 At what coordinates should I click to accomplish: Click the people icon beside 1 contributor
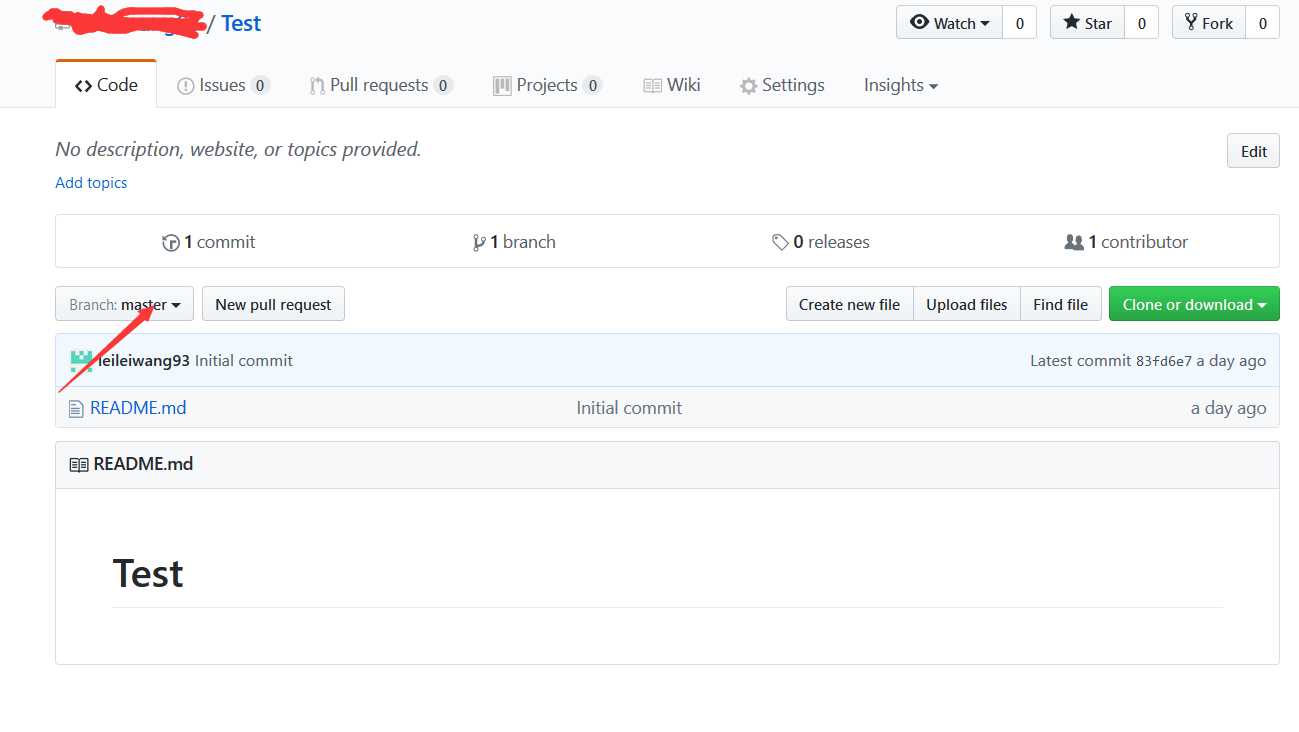[1074, 242]
